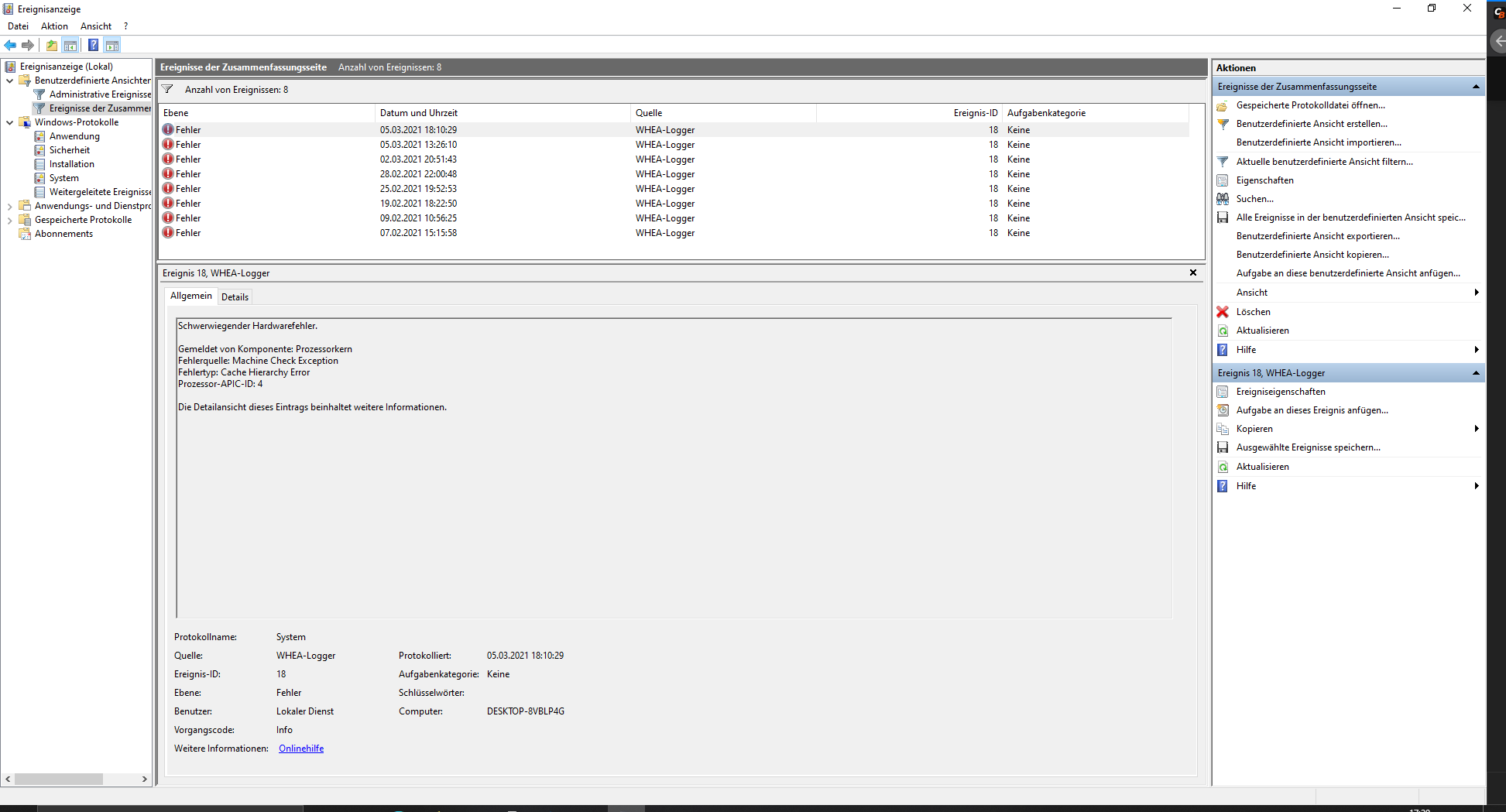Screen dimensions: 1506x812
Task: Select the Anwendung log in the tree
Action: [74, 136]
